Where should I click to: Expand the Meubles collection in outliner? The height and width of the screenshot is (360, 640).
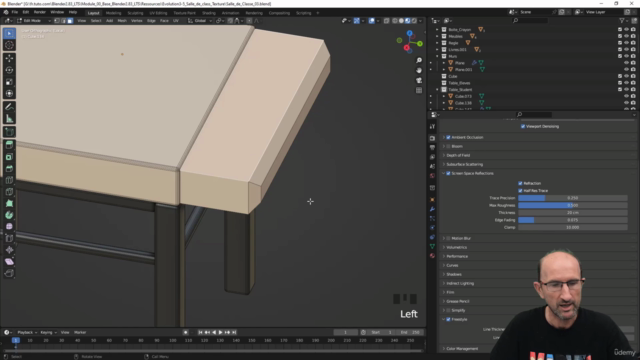tap(437, 36)
